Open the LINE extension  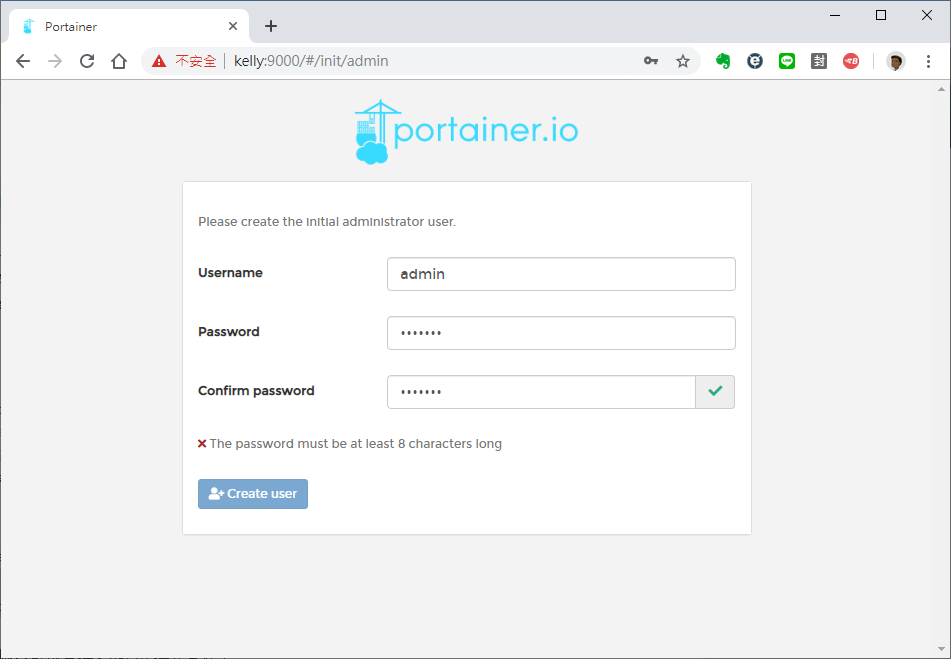787,61
